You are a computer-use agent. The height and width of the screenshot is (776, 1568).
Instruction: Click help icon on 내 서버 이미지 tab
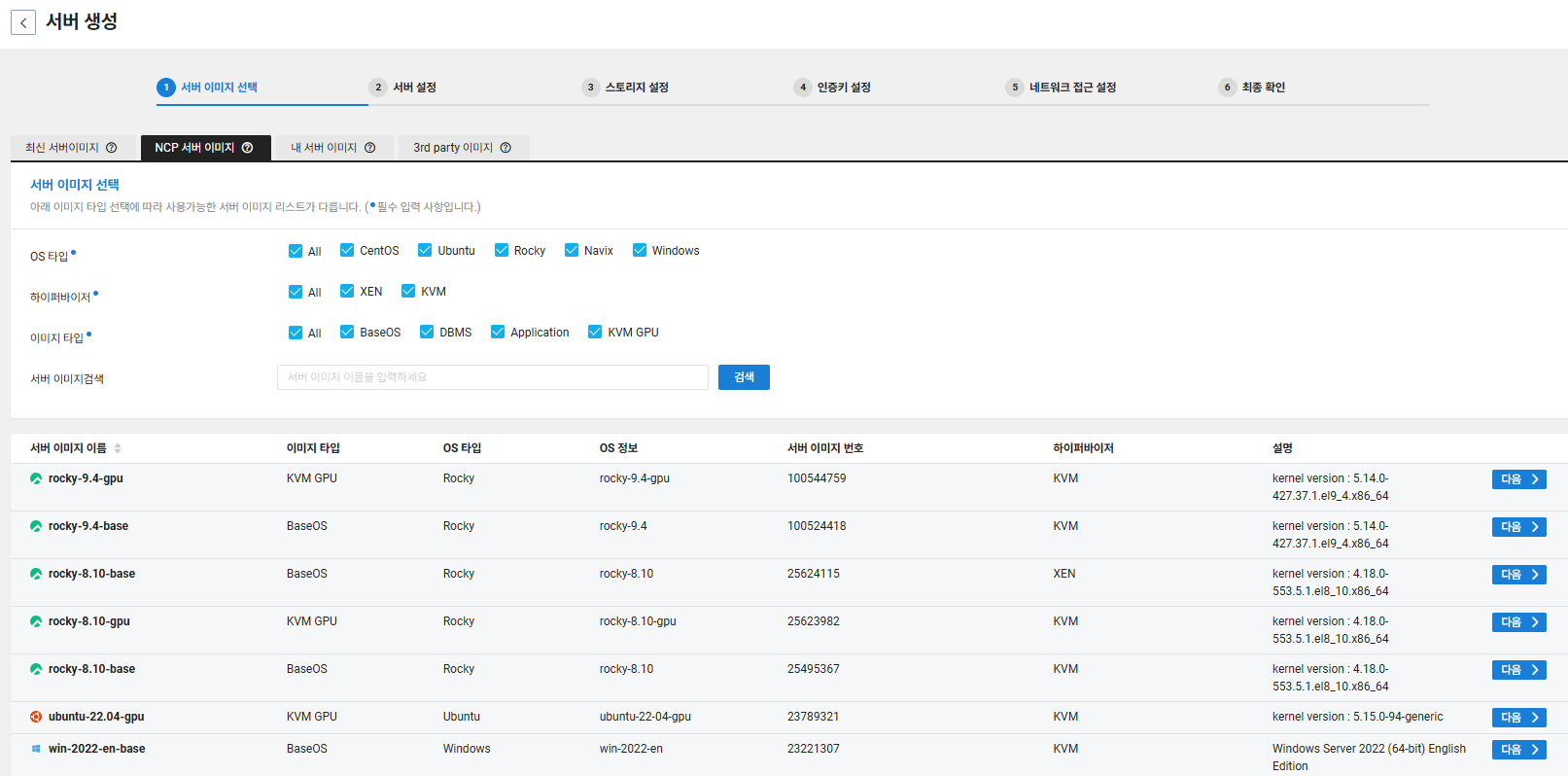click(370, 148)
